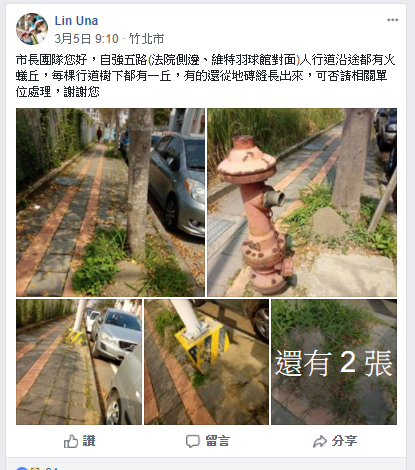This screenshot has width=415, height=470.
Task: Click the curved-arrow share icon
Action: tap(320, 441)
